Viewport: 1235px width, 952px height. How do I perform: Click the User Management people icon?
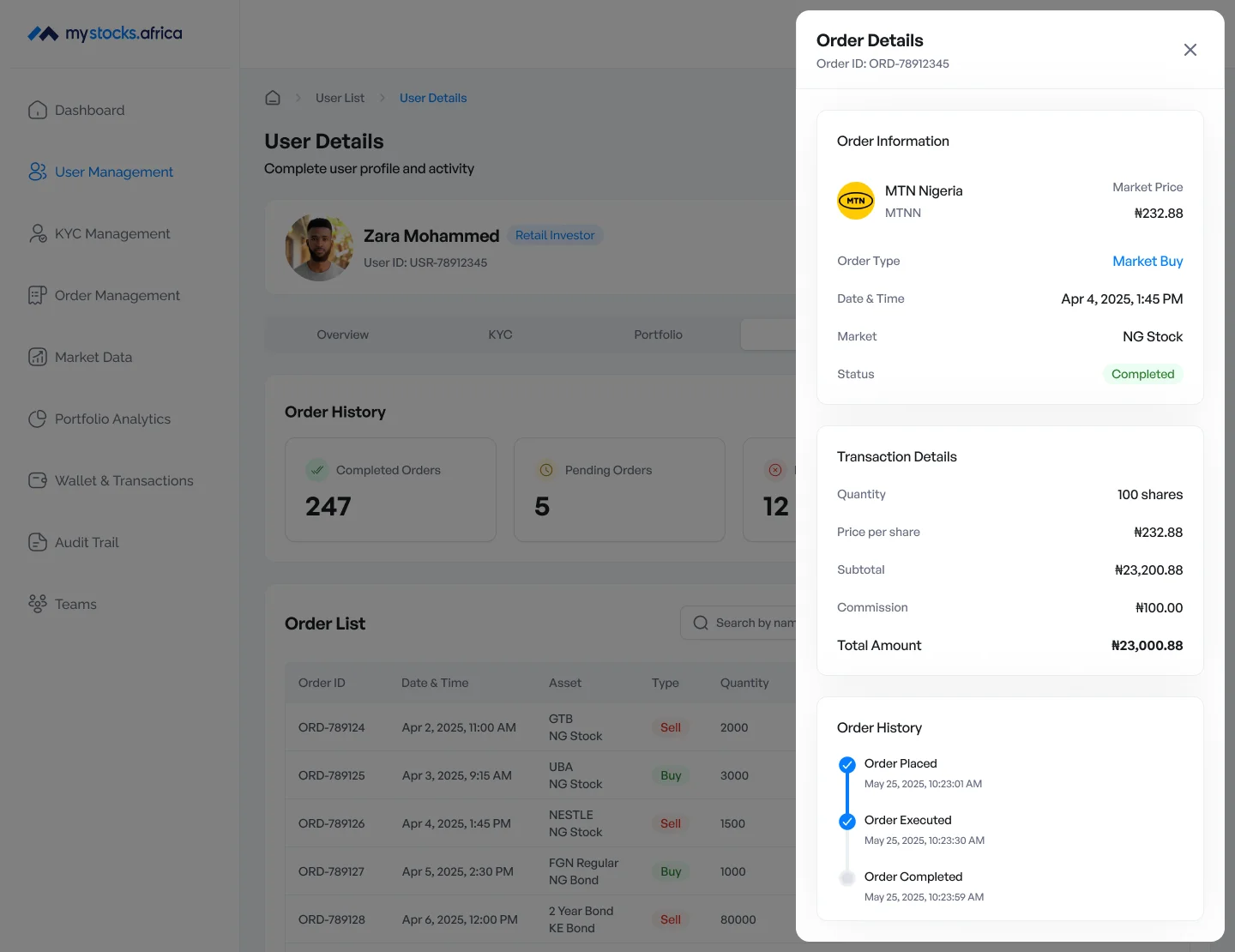pos(38,172)
